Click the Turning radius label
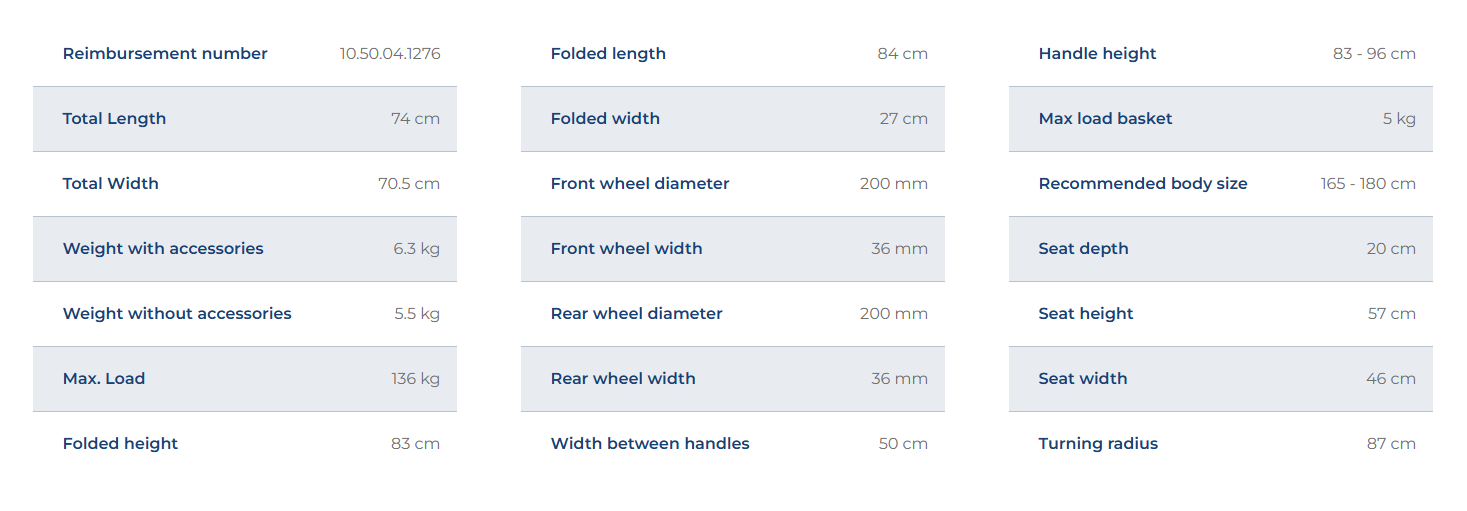This screenshot has height=511, width=1467. 1098,444
